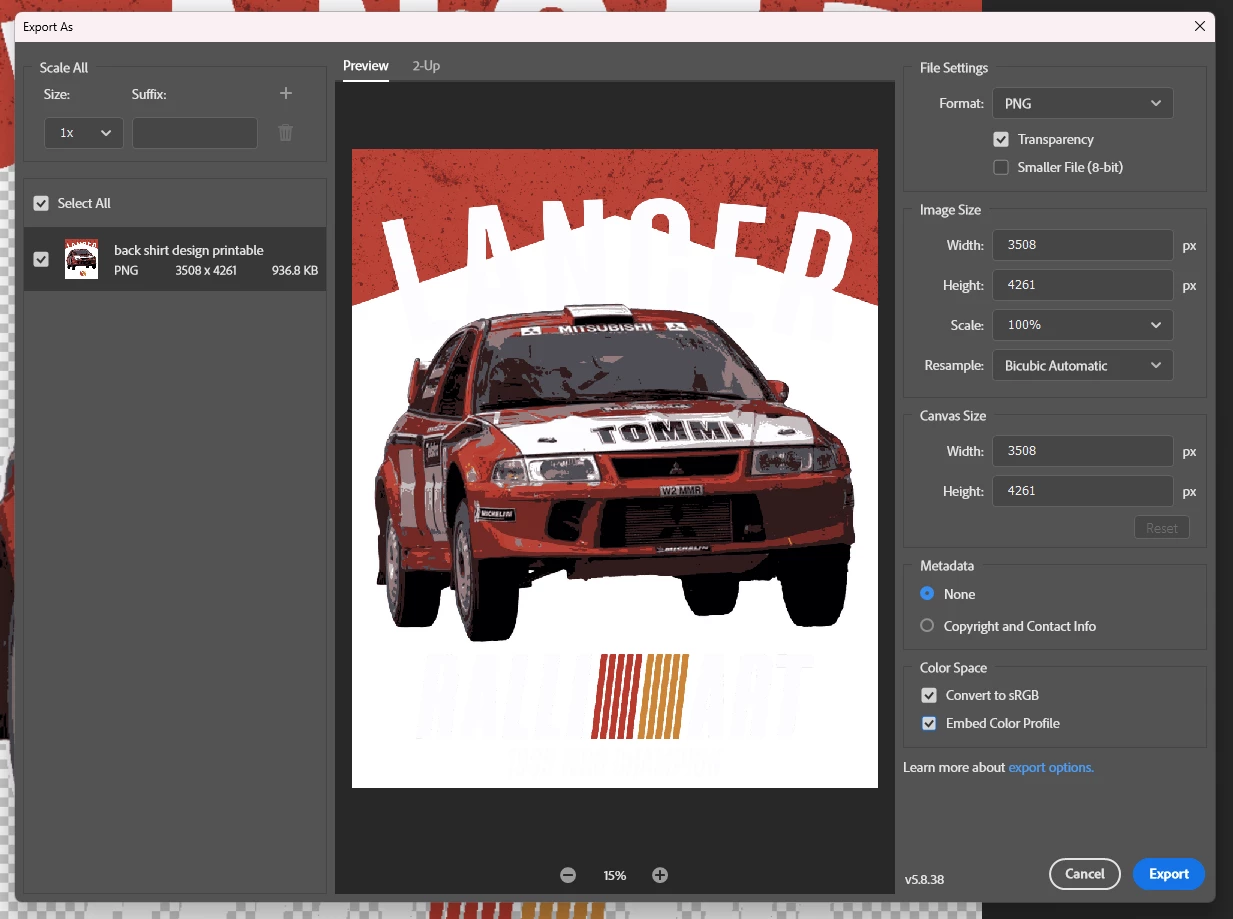Click the 3508 x 4261 dimensions text
Screen dimensions: 1233x919
[206, 271]
